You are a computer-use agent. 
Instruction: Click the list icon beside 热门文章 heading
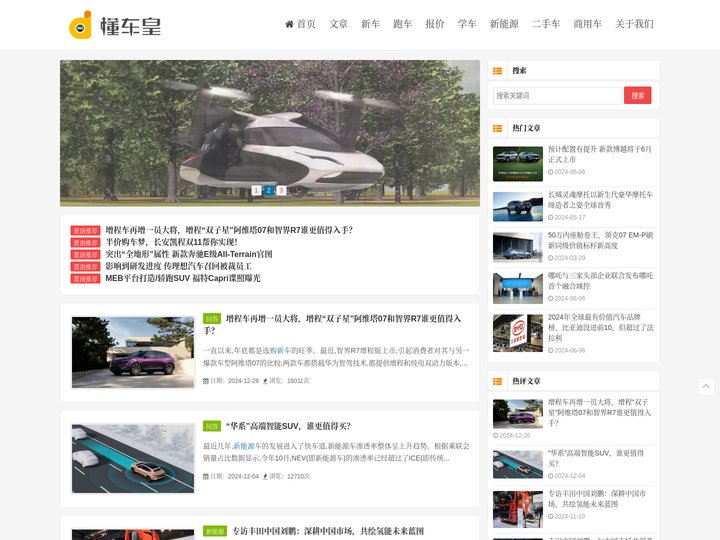coord(497,128)
